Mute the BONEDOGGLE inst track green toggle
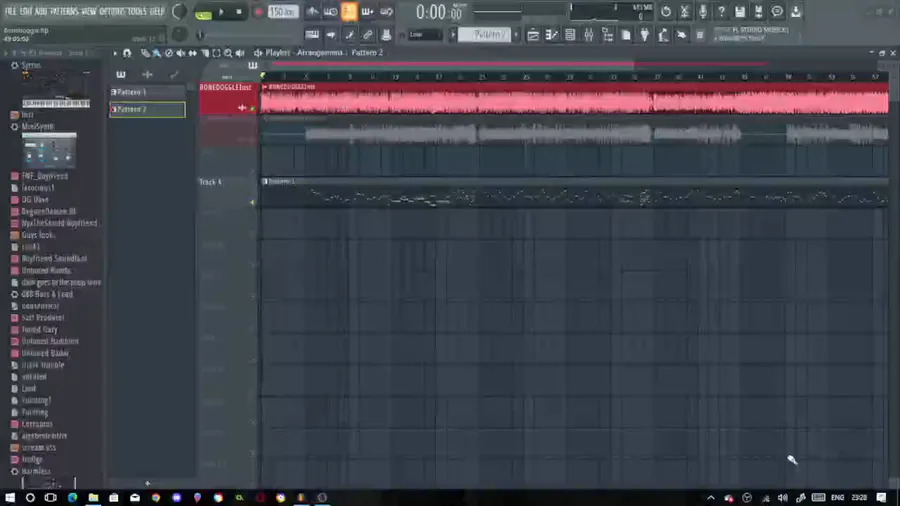This screenshot has height=506, width=900. click(253, 108)
